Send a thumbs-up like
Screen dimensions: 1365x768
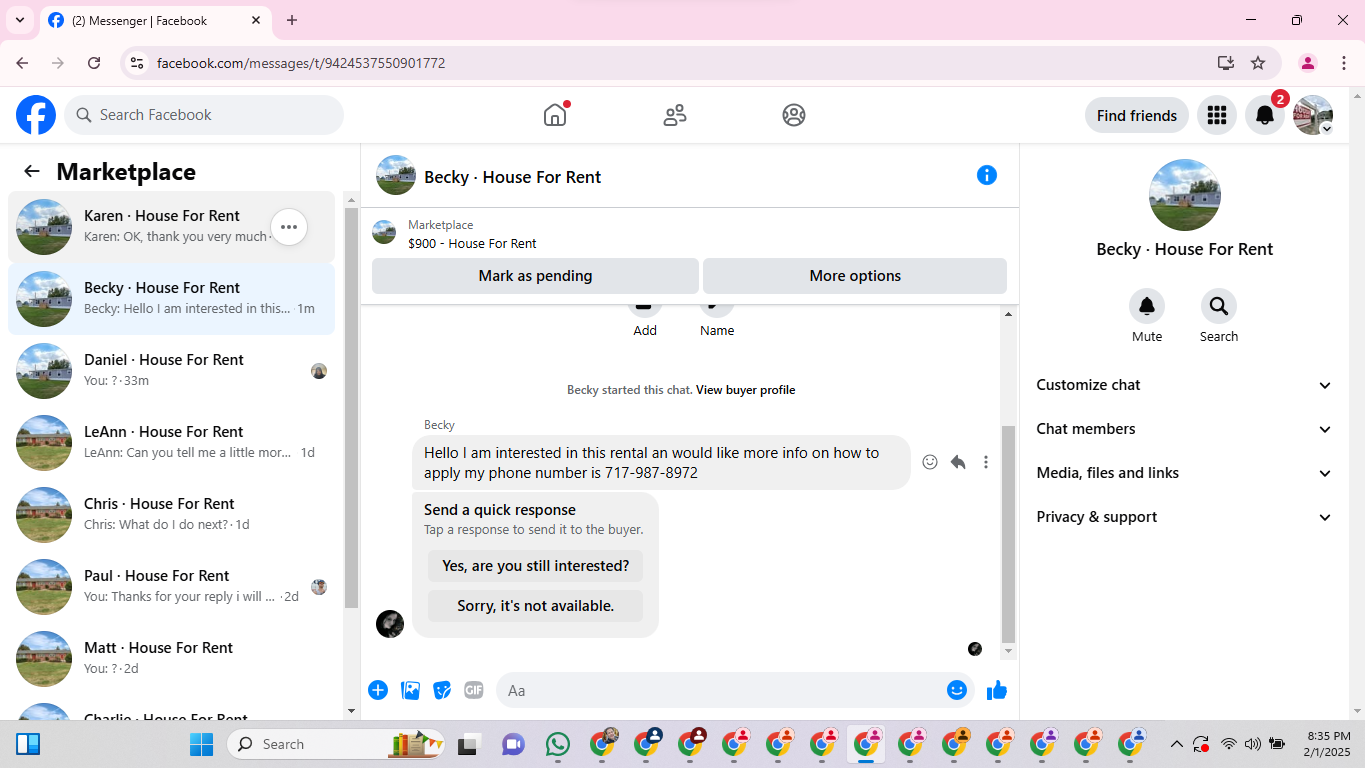click(x=997, y=690)
